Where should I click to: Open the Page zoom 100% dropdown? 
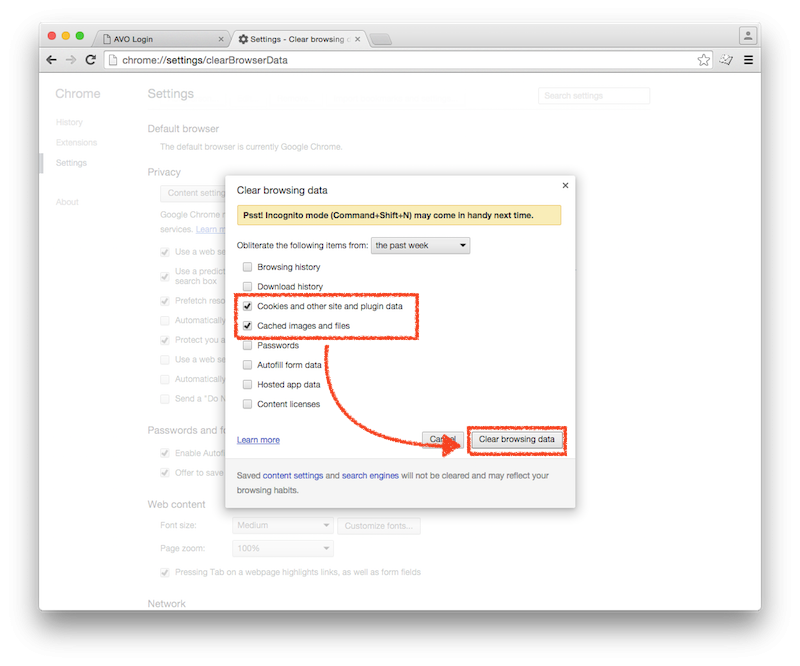tap(283, 548)
